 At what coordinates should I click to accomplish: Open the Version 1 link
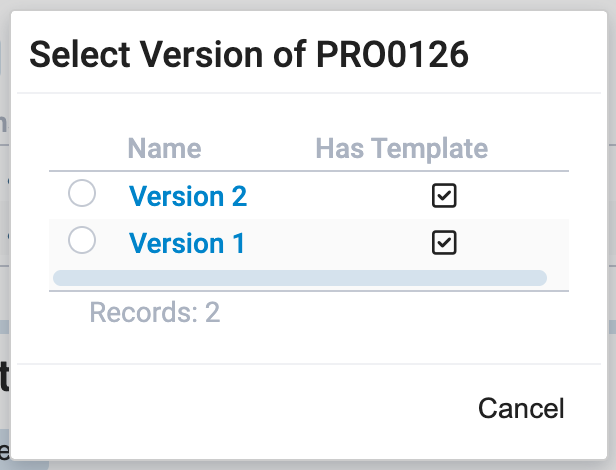point(187,243)
